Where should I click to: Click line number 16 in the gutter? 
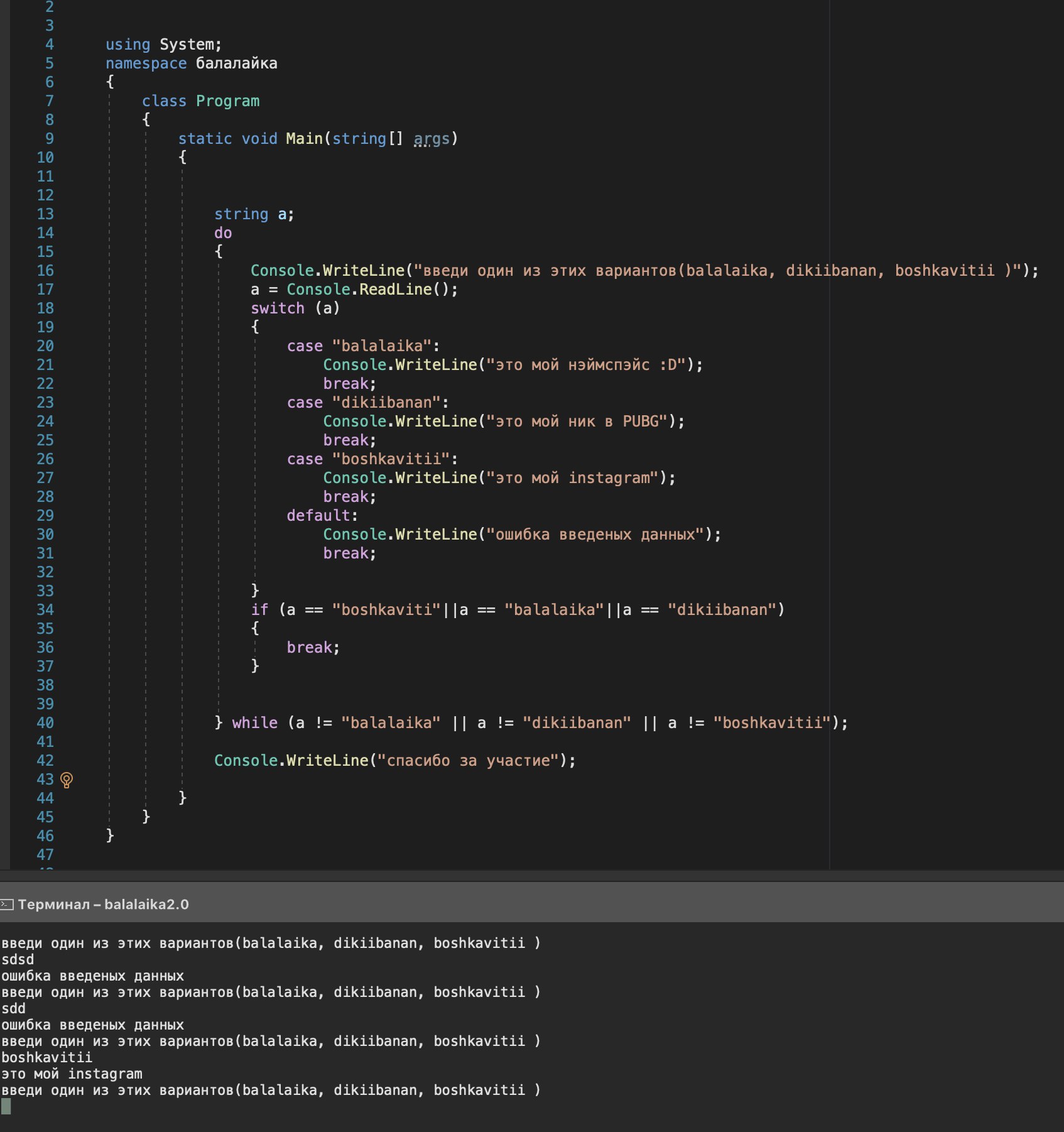[x=45, y=271]
